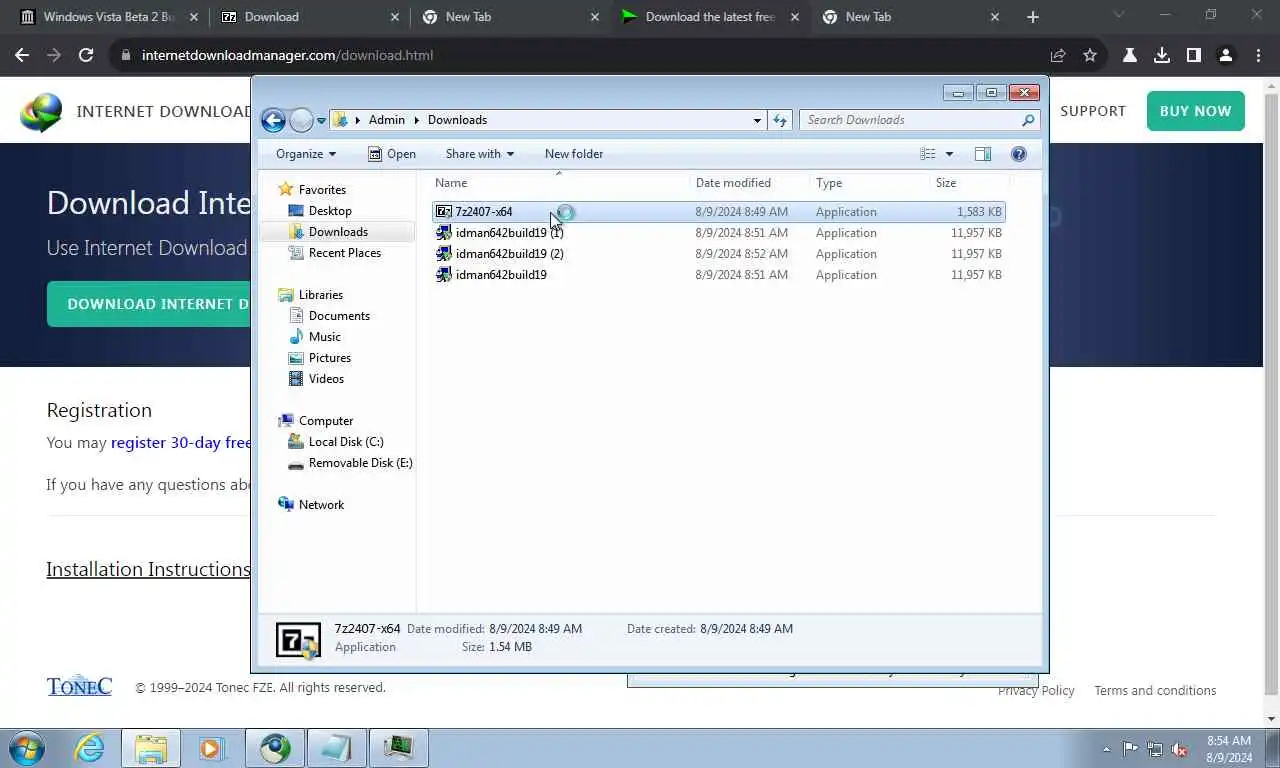Open the Pictures library

tap(329, 358)
